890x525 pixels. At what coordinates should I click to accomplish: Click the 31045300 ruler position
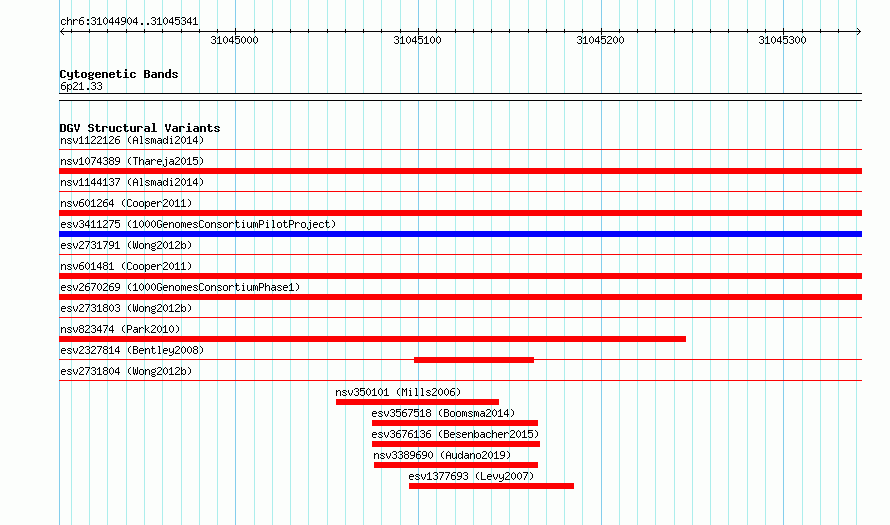tap(782, 40)
